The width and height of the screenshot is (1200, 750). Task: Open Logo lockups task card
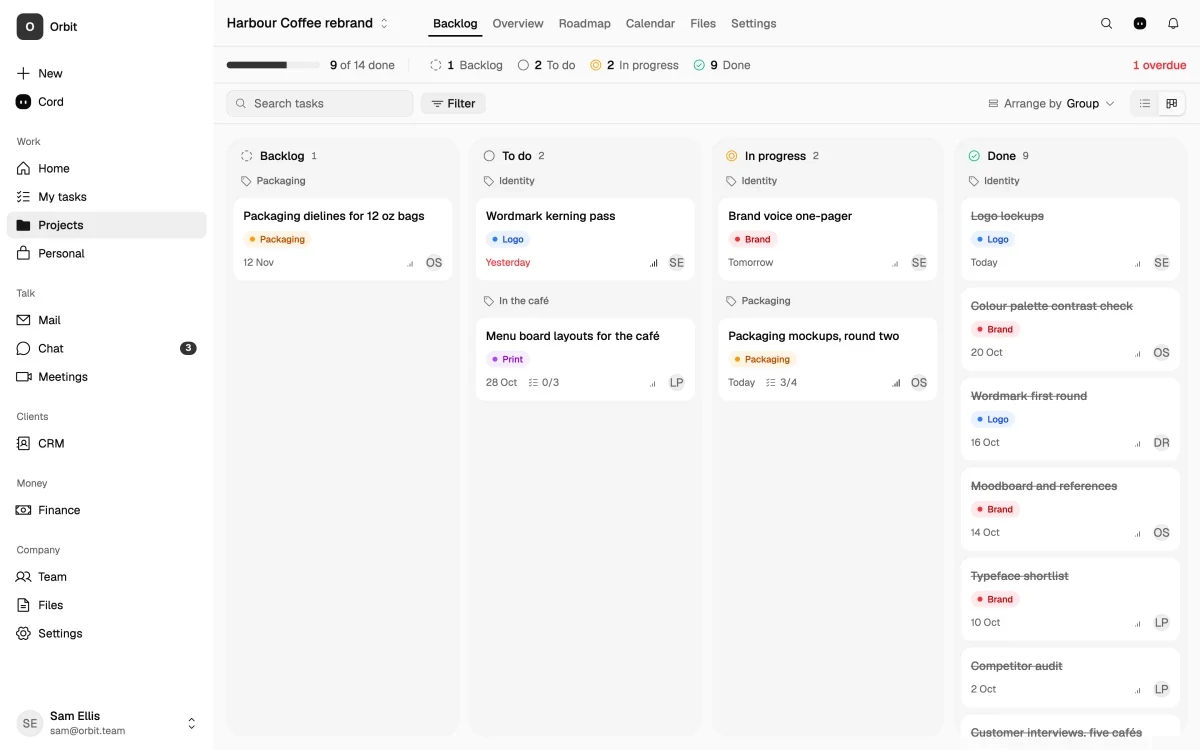[x=1070, y=239]
